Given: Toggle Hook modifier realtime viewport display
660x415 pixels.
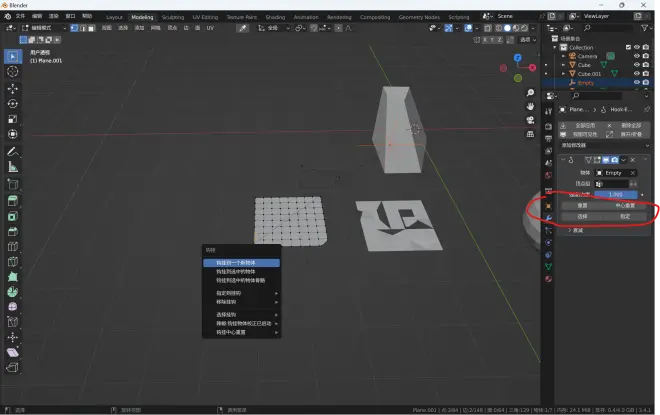Looking at the screenshot, I should [606, 160].
